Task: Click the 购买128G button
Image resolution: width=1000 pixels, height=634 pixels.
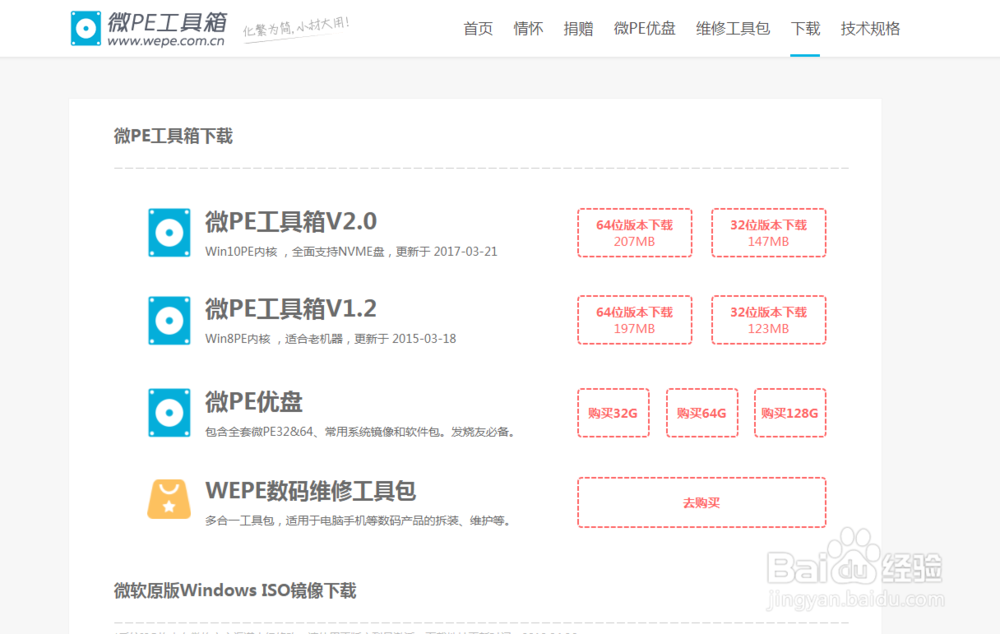Action: click(790, 413)
